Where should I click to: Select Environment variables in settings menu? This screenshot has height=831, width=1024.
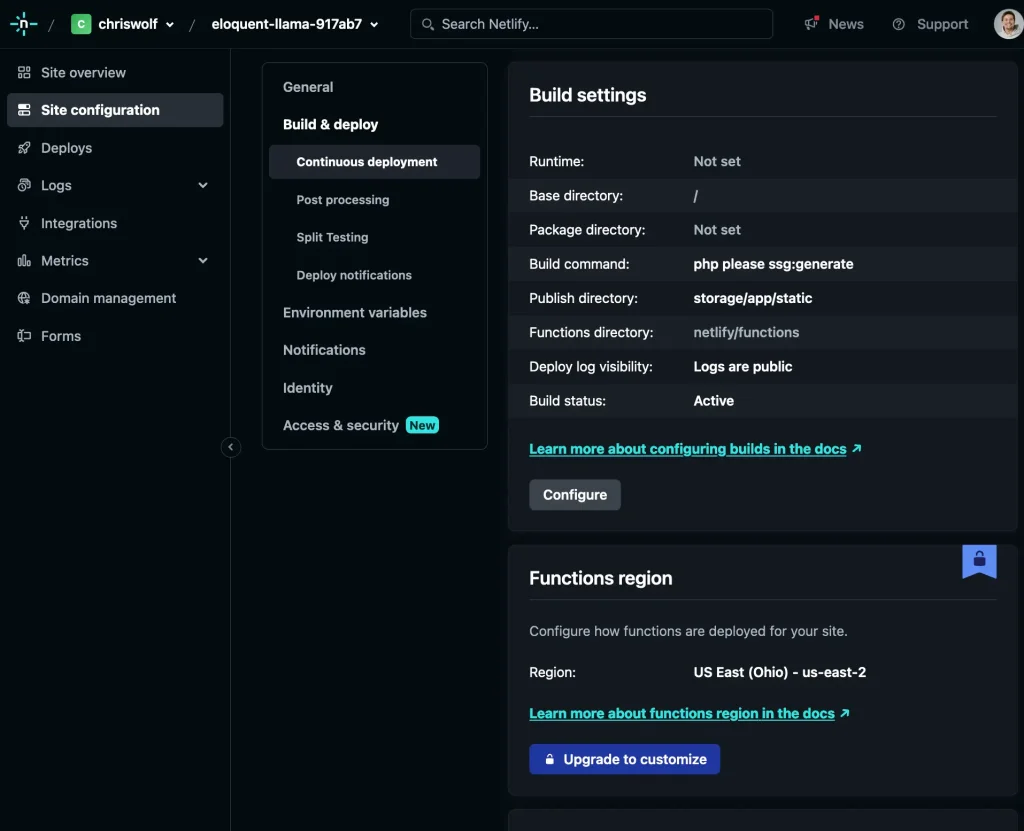[355, 312]
